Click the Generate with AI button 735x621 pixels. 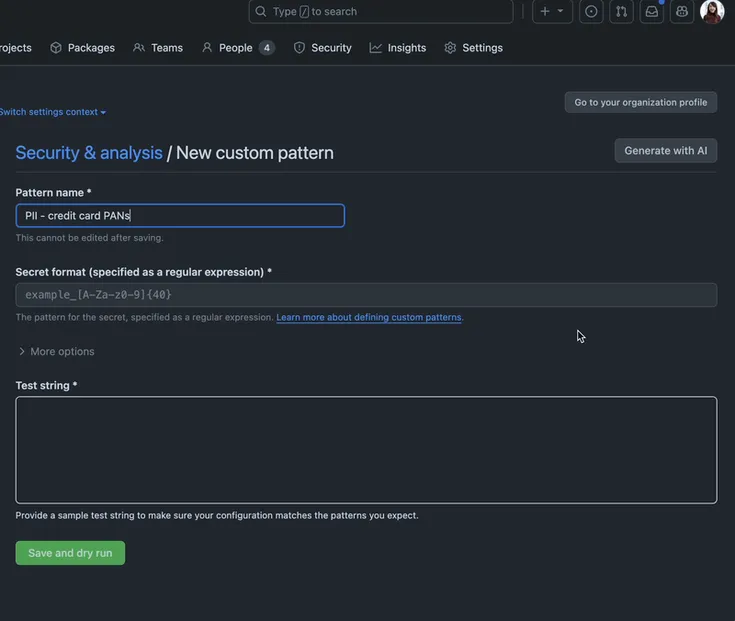(665, 151)
